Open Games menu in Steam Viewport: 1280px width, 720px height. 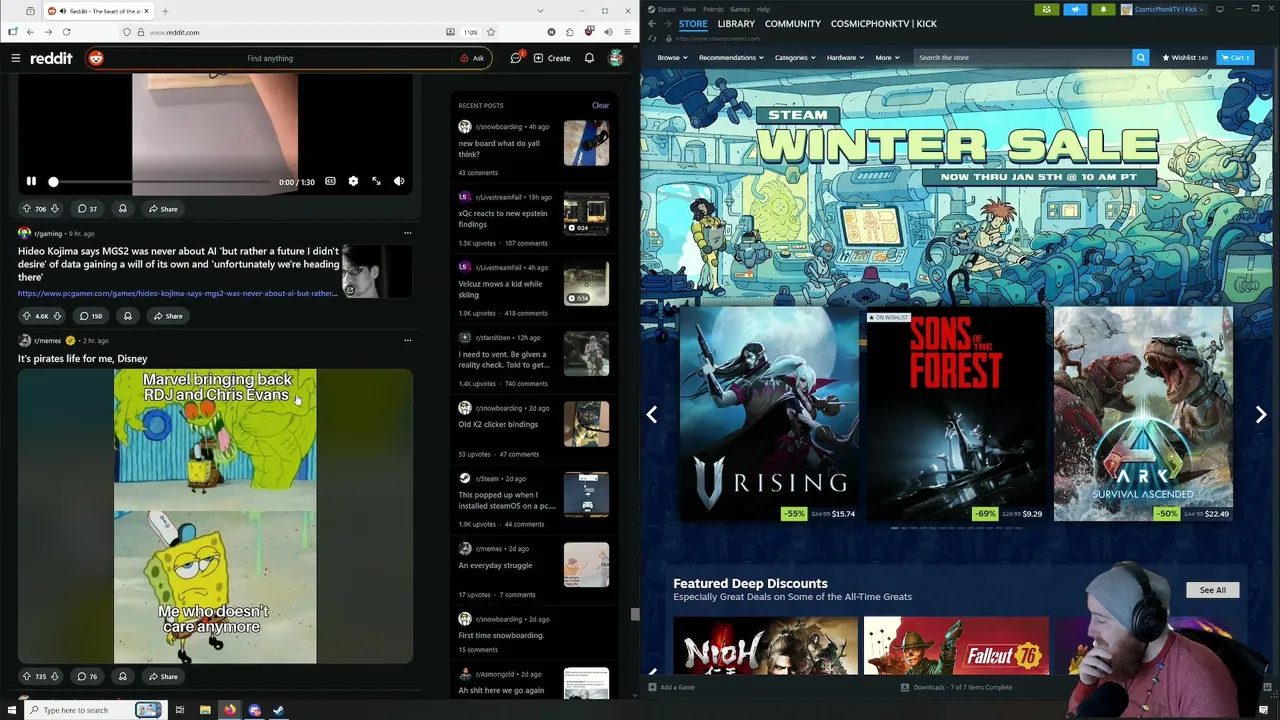pos(740,9)
